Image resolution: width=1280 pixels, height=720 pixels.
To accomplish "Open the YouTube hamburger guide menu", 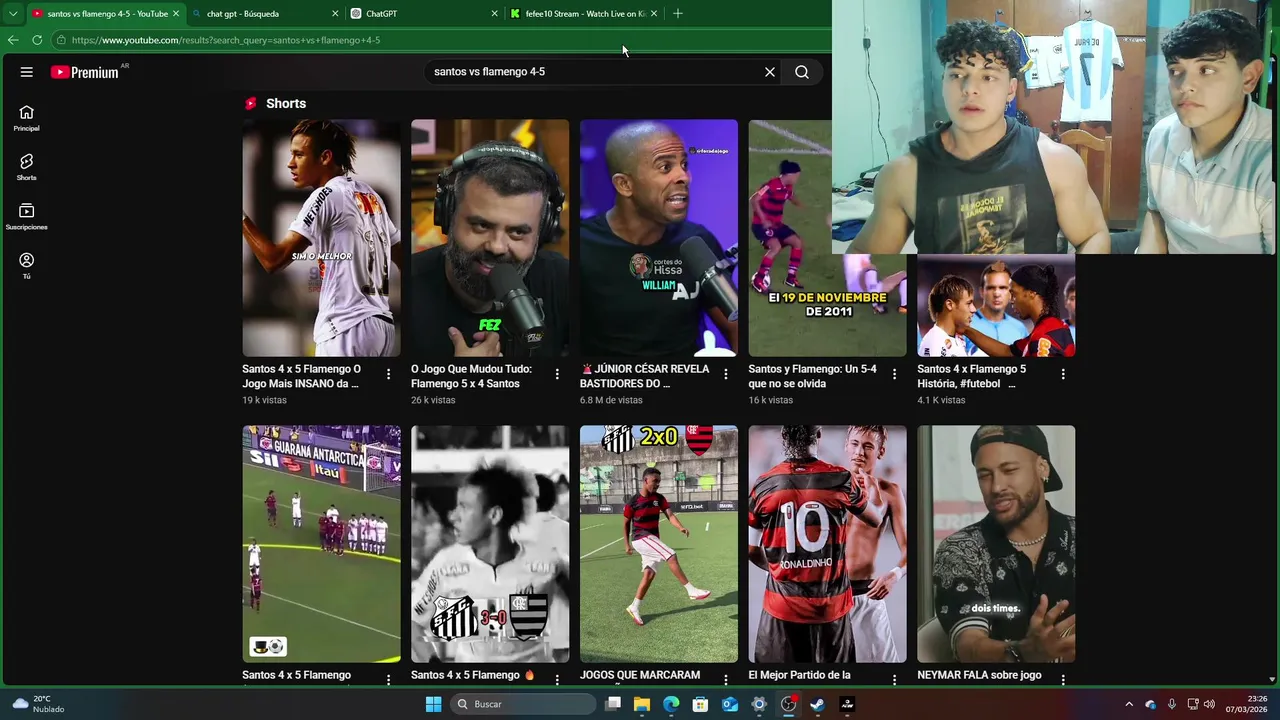I will point(27,72).
